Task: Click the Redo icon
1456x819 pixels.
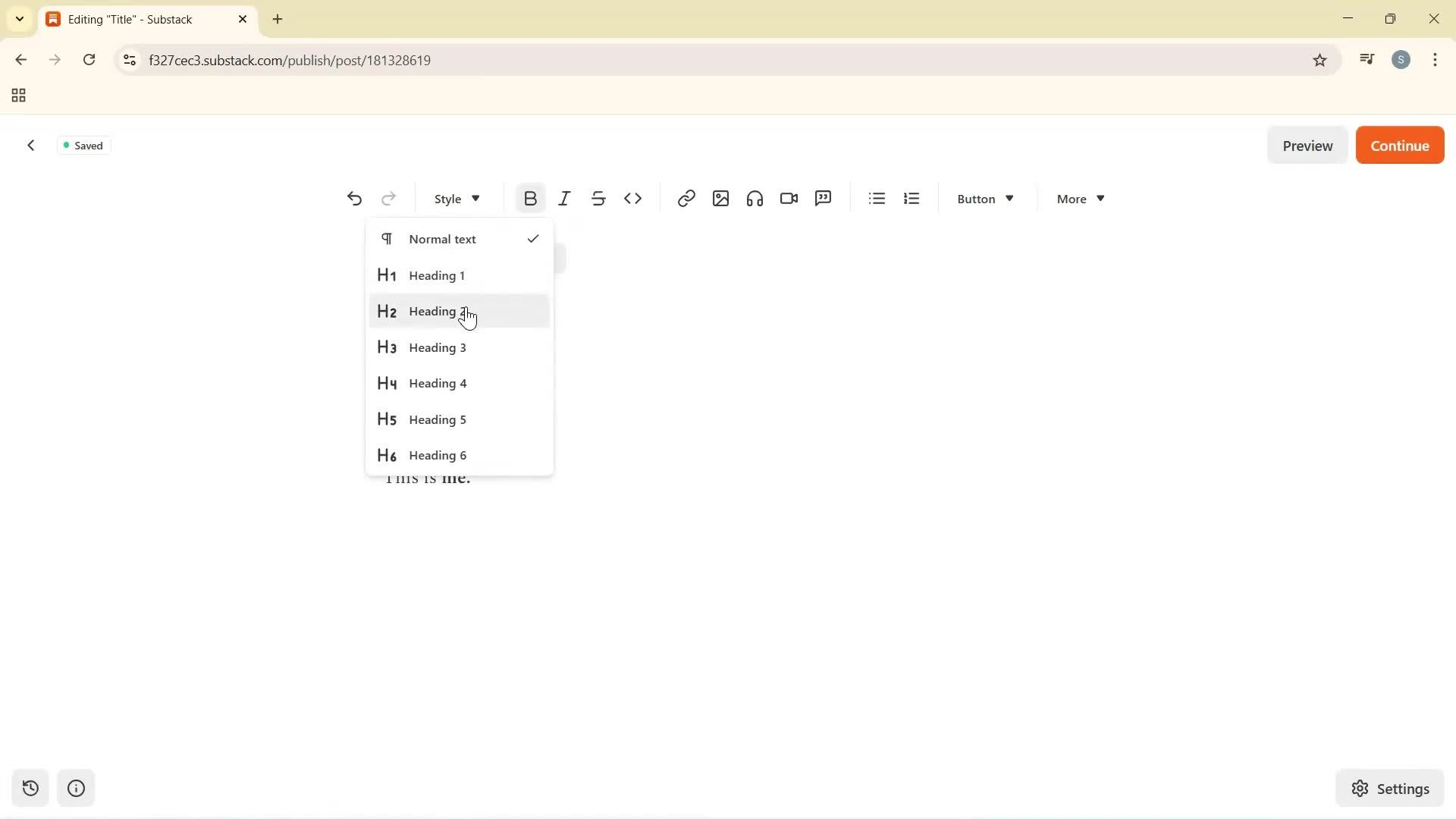Action: pos(388,198)
